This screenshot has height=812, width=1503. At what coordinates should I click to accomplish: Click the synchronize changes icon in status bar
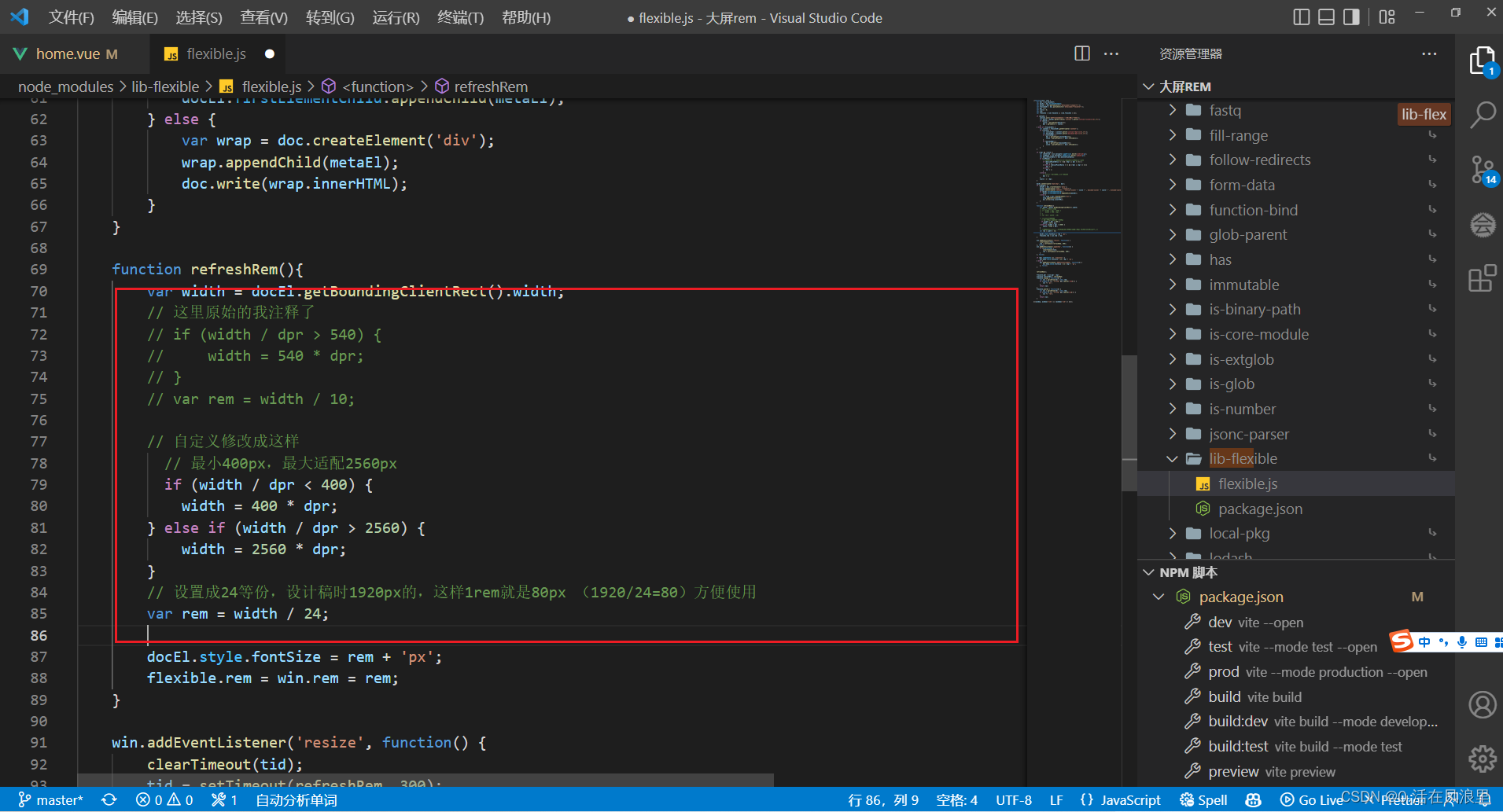coord(109,799)
